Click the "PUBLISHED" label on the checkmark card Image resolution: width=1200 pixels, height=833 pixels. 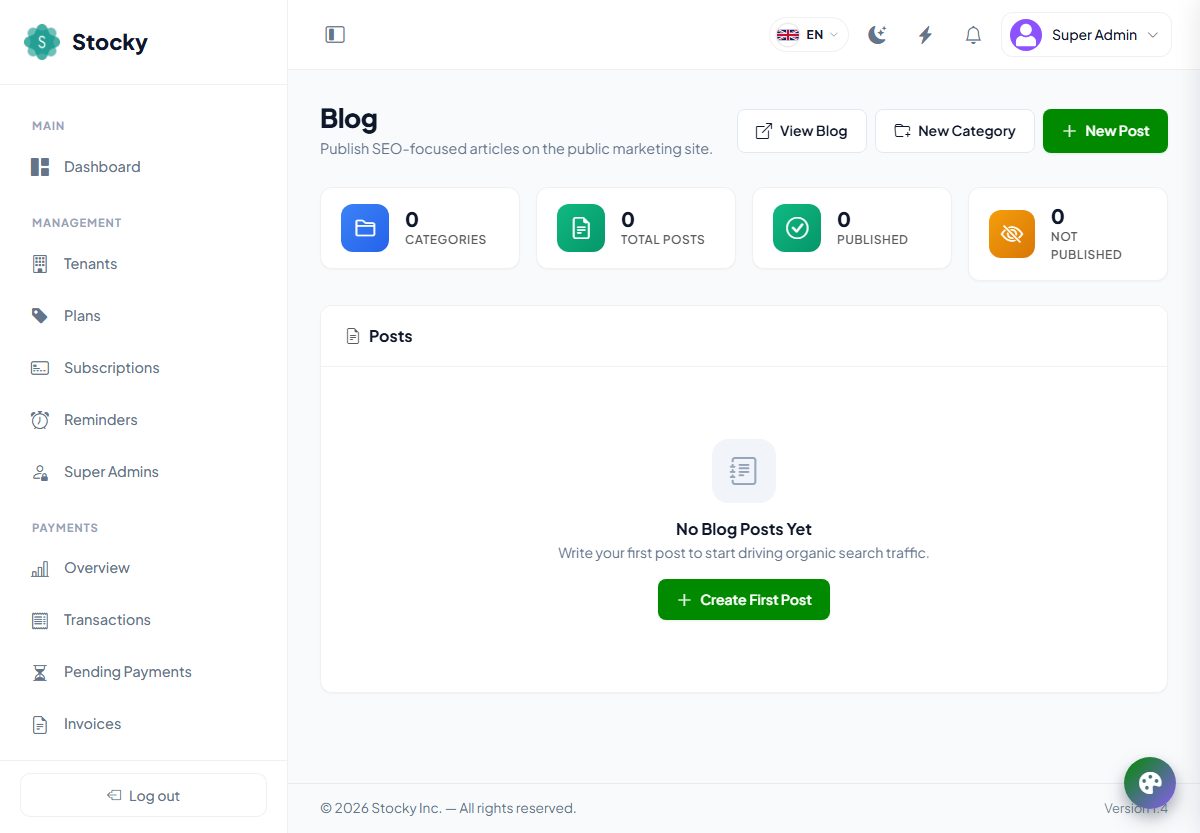pyautogui.click(x=872, y=240)
